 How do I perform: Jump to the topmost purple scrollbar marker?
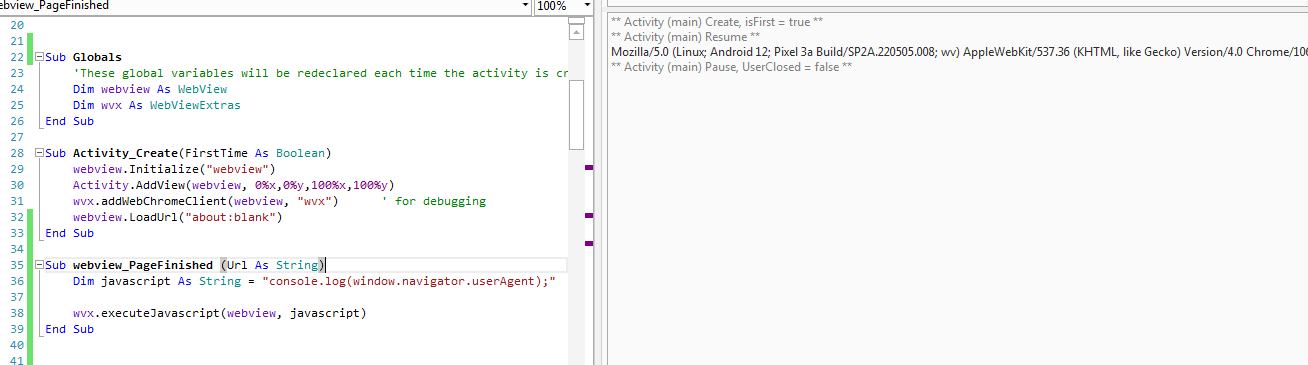pos(589,167)
